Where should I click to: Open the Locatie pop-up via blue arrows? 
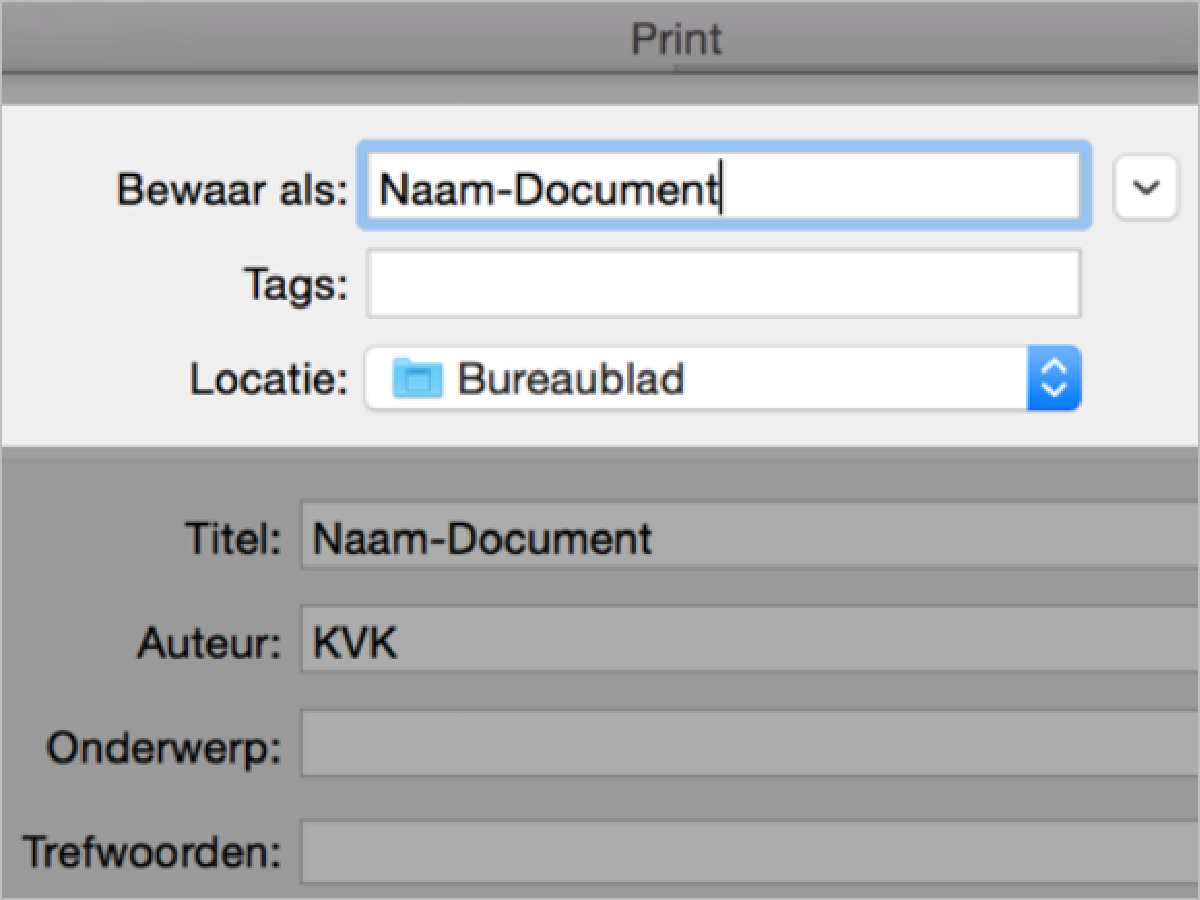click(1054, 379)
